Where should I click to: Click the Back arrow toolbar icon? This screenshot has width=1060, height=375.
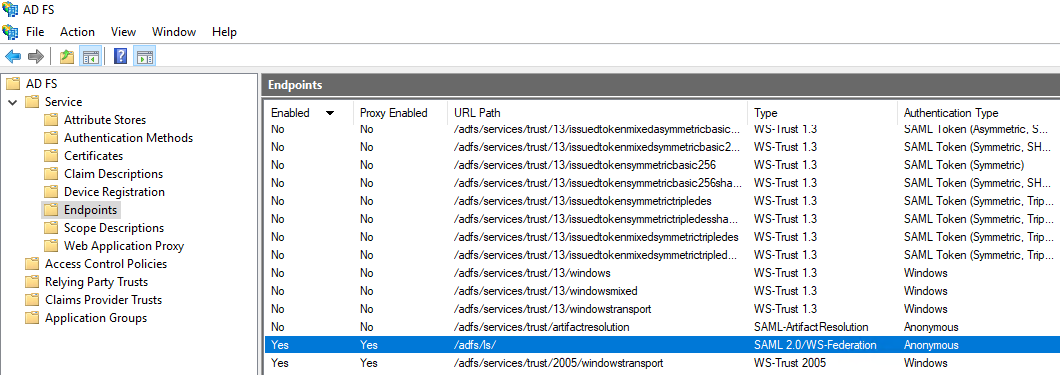(x=13, y=56)
